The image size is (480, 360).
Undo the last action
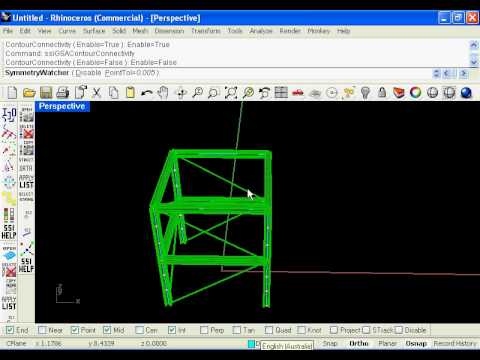[x=147, y=92]
